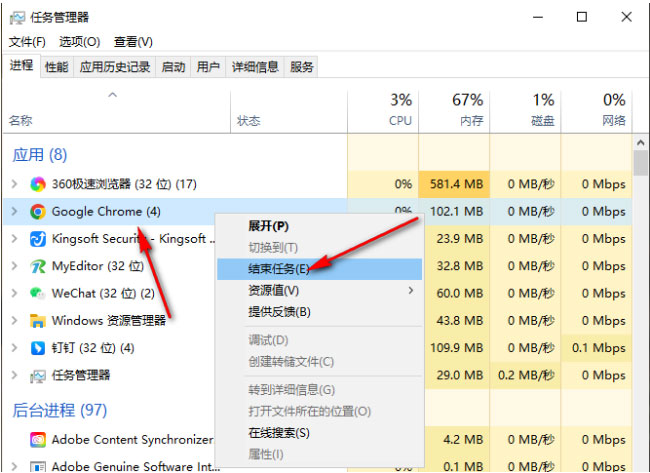
Task: Sort by the 磁盘 column header
Action: [525, 111]
